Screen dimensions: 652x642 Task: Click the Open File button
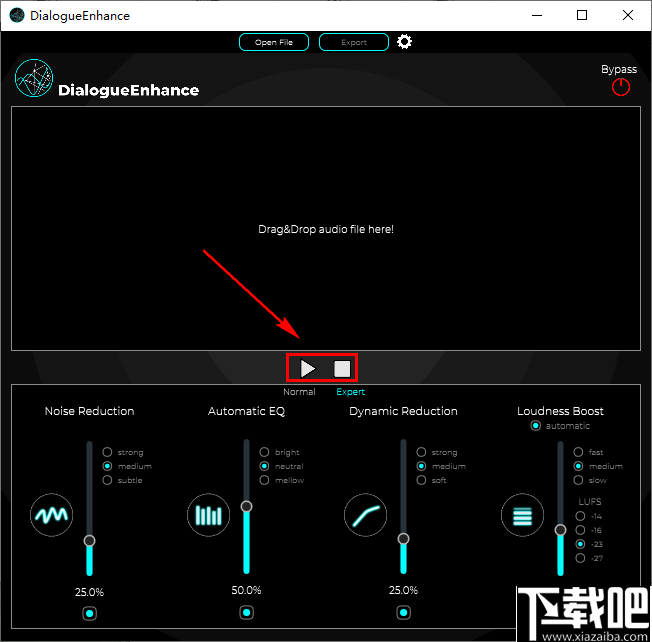[274, 42]
